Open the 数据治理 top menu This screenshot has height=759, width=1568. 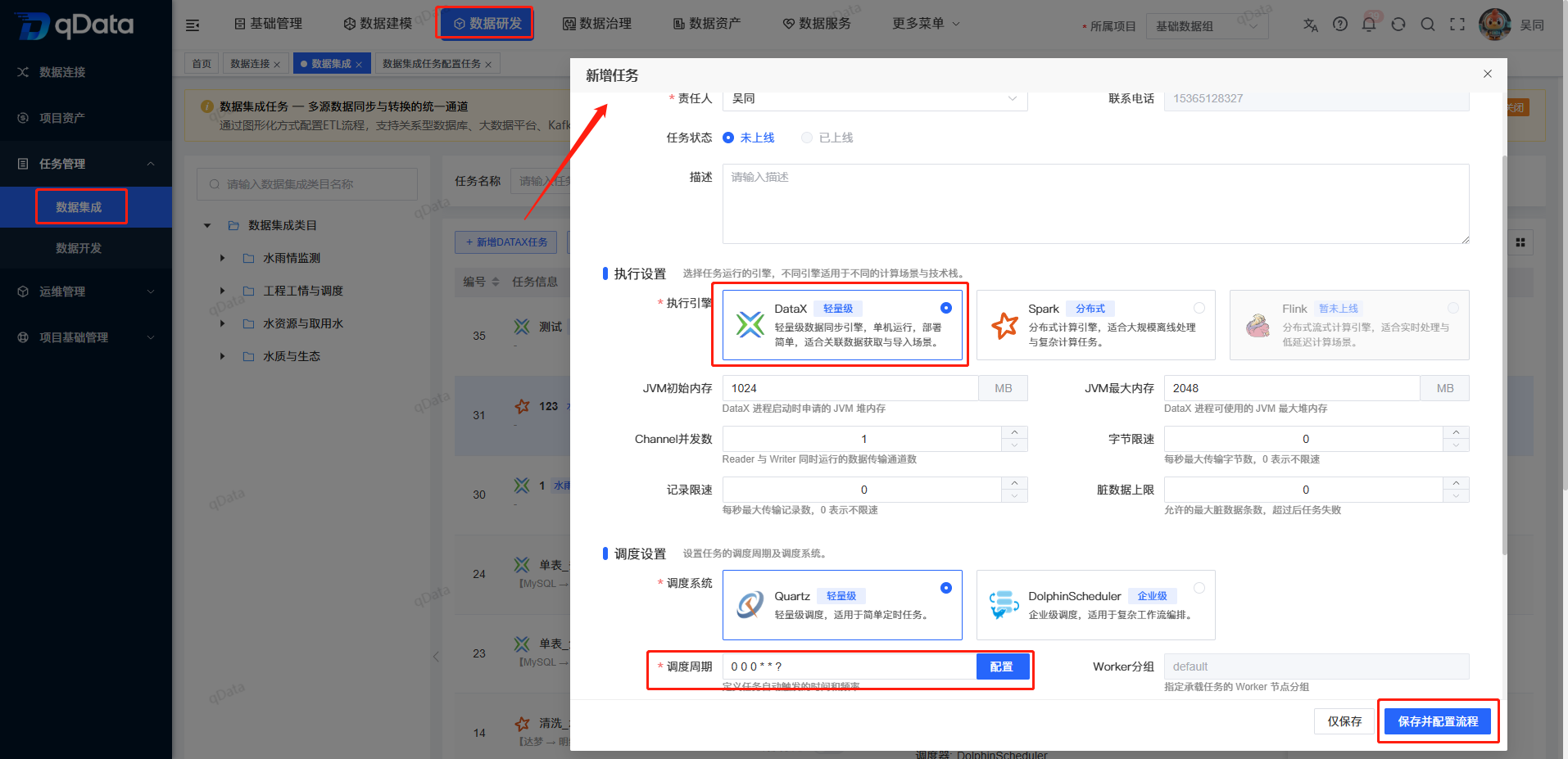[x=597, y=24]
